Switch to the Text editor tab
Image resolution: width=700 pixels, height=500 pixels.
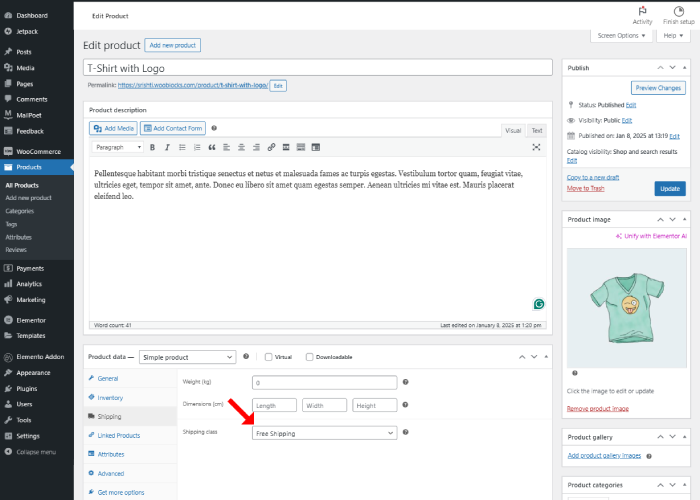(537, 130)
